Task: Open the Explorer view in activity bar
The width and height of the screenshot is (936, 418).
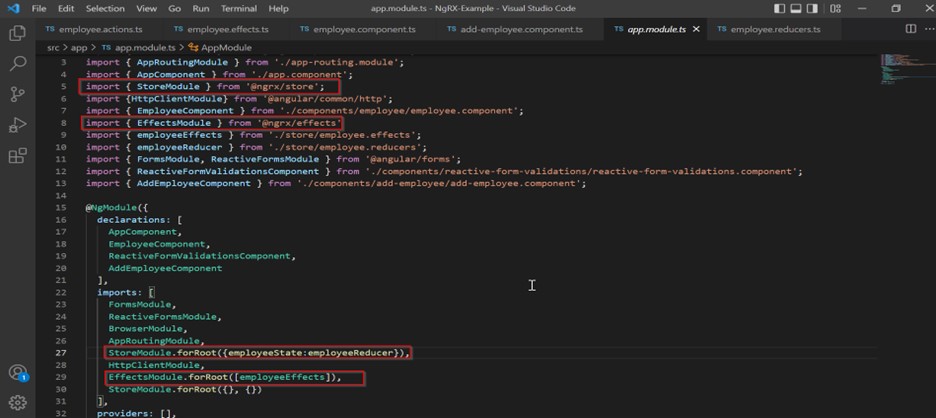Action: pyautogui.click(x=17, y=33)
